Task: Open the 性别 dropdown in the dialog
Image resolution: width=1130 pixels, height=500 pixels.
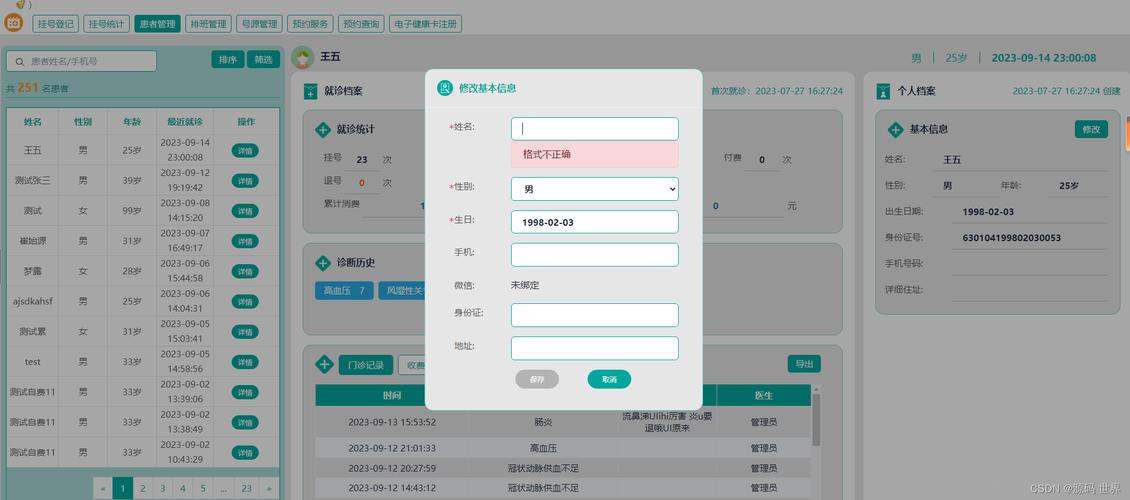Action: [595, 189]
